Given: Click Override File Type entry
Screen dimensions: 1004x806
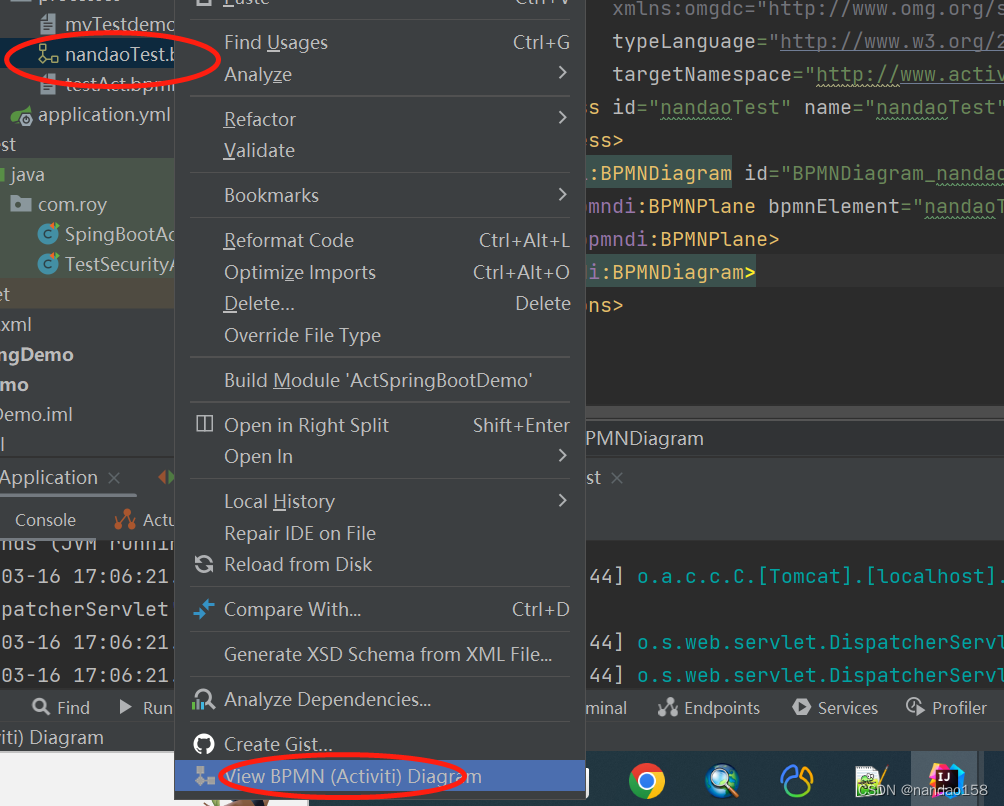Looking at the screenshot, I should pyautogui.click(x=380, y=335).
